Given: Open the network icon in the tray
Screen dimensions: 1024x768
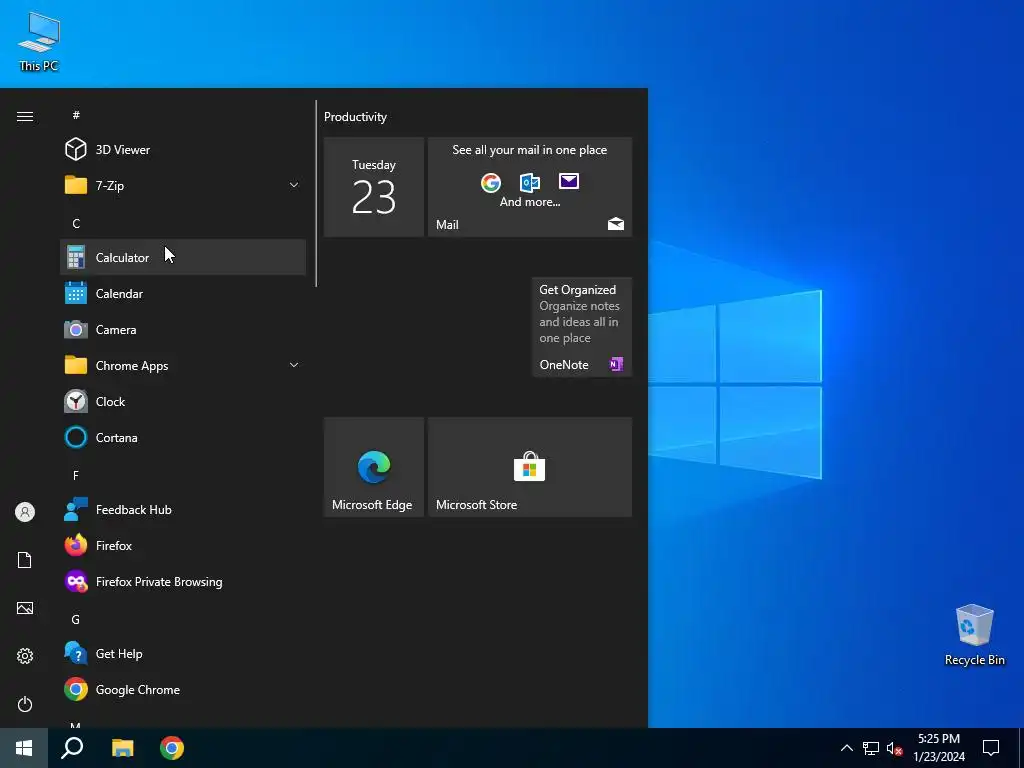Looking at the screenshot, I should click(871, 748).
